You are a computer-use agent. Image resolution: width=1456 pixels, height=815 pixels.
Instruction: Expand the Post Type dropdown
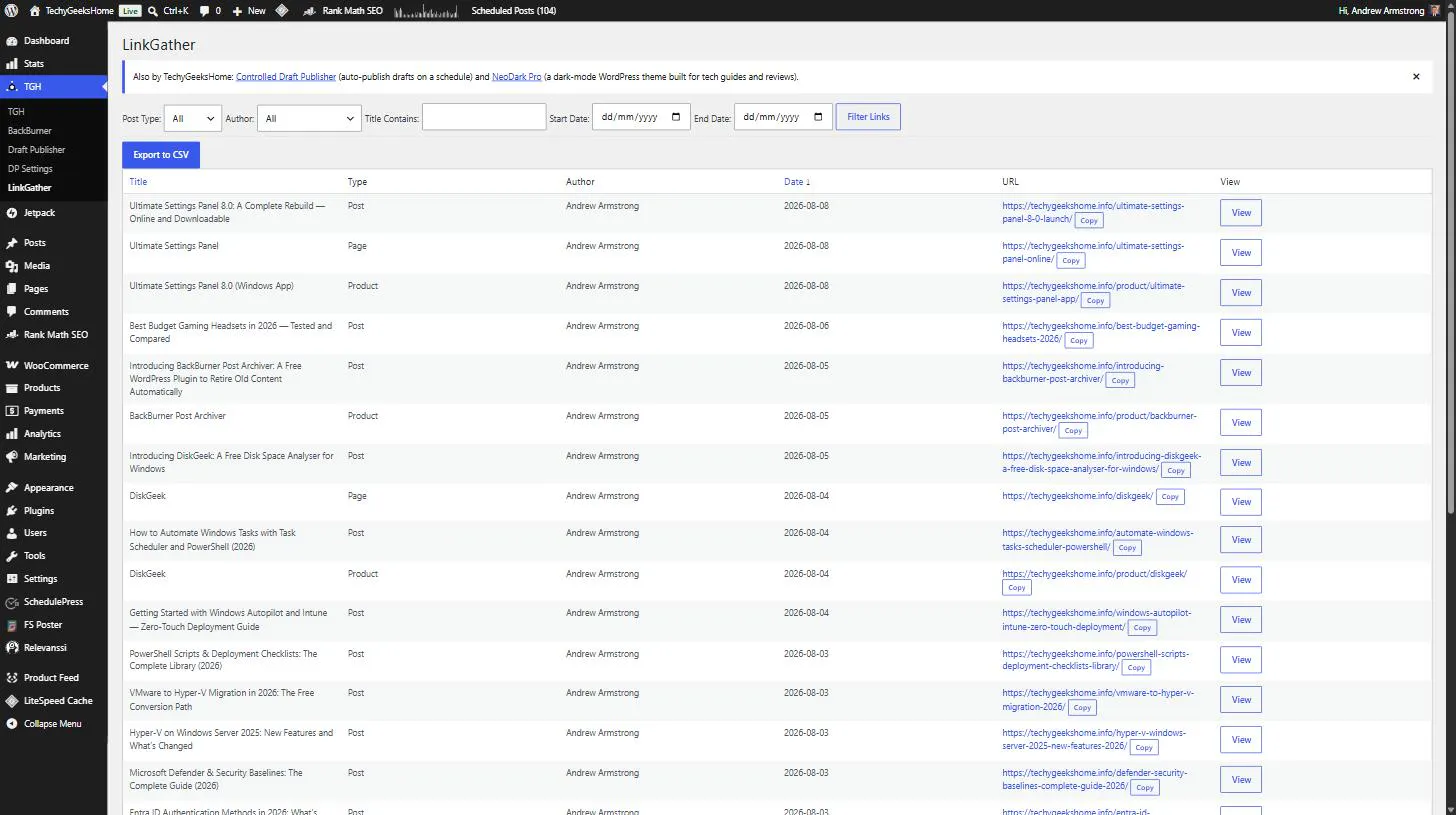point(192,118)
